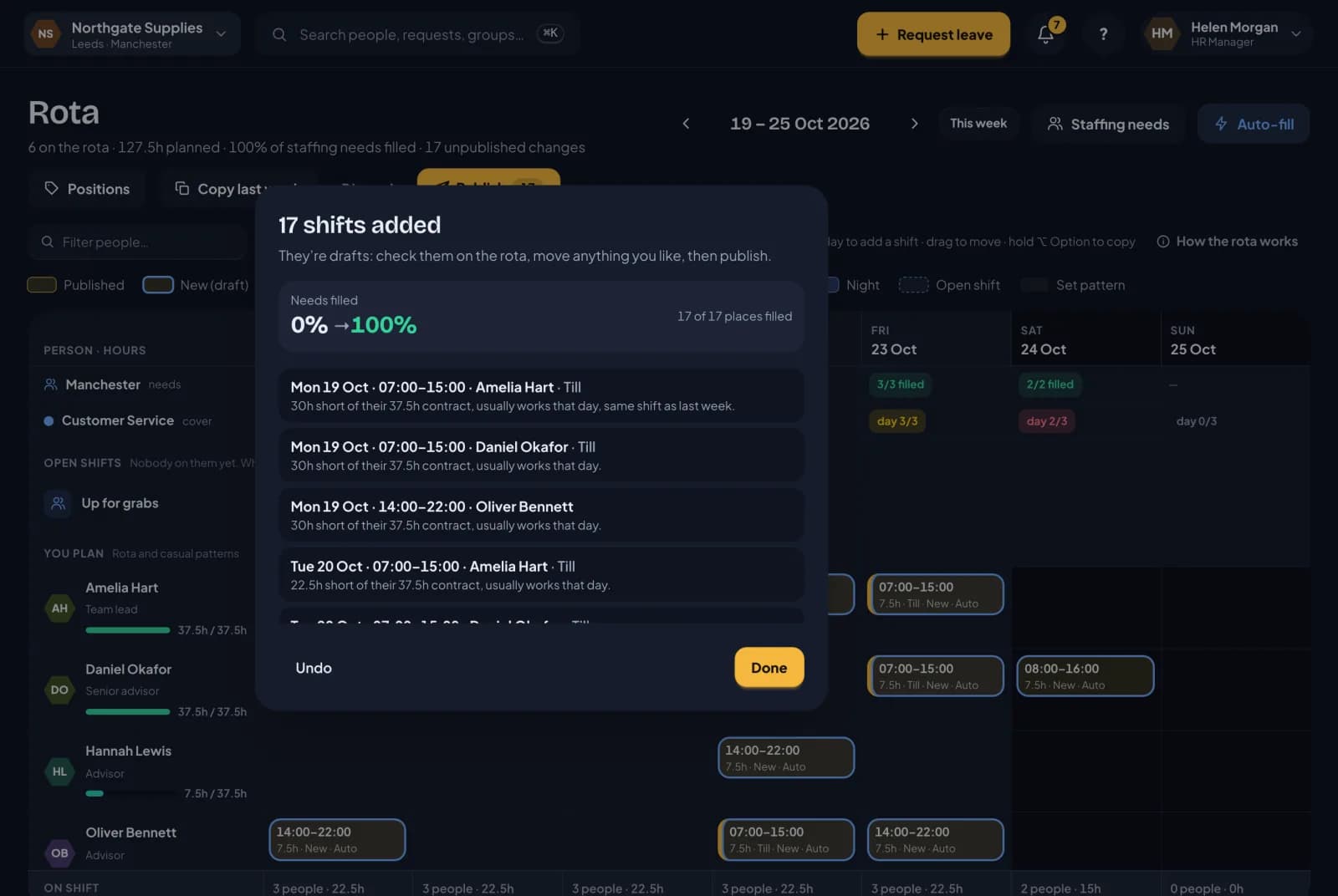Open Hannah Lewis's 14:00–22:00 shift

tap(786, 758)
